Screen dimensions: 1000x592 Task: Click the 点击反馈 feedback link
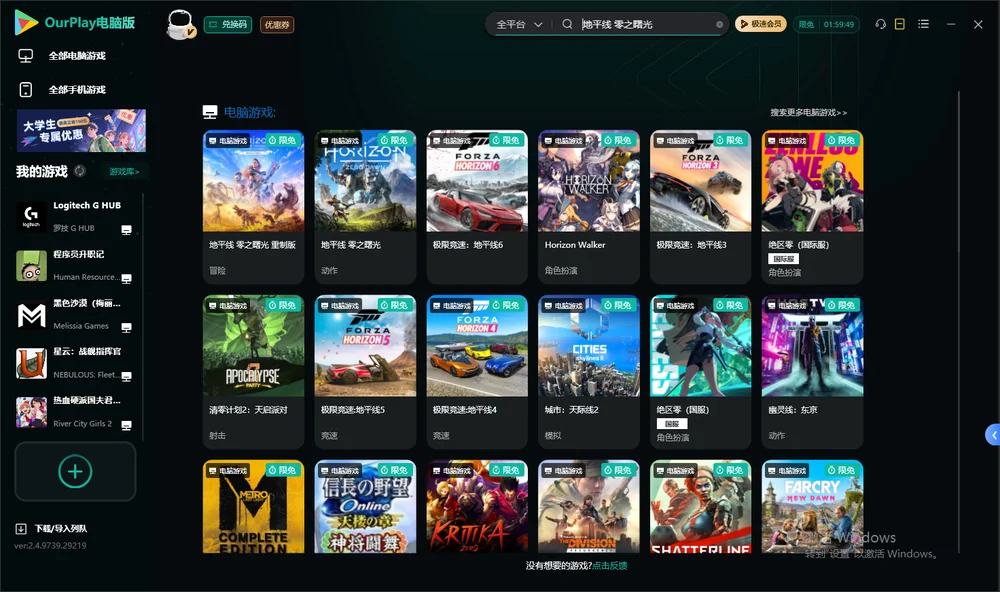[x=610, y=566]
